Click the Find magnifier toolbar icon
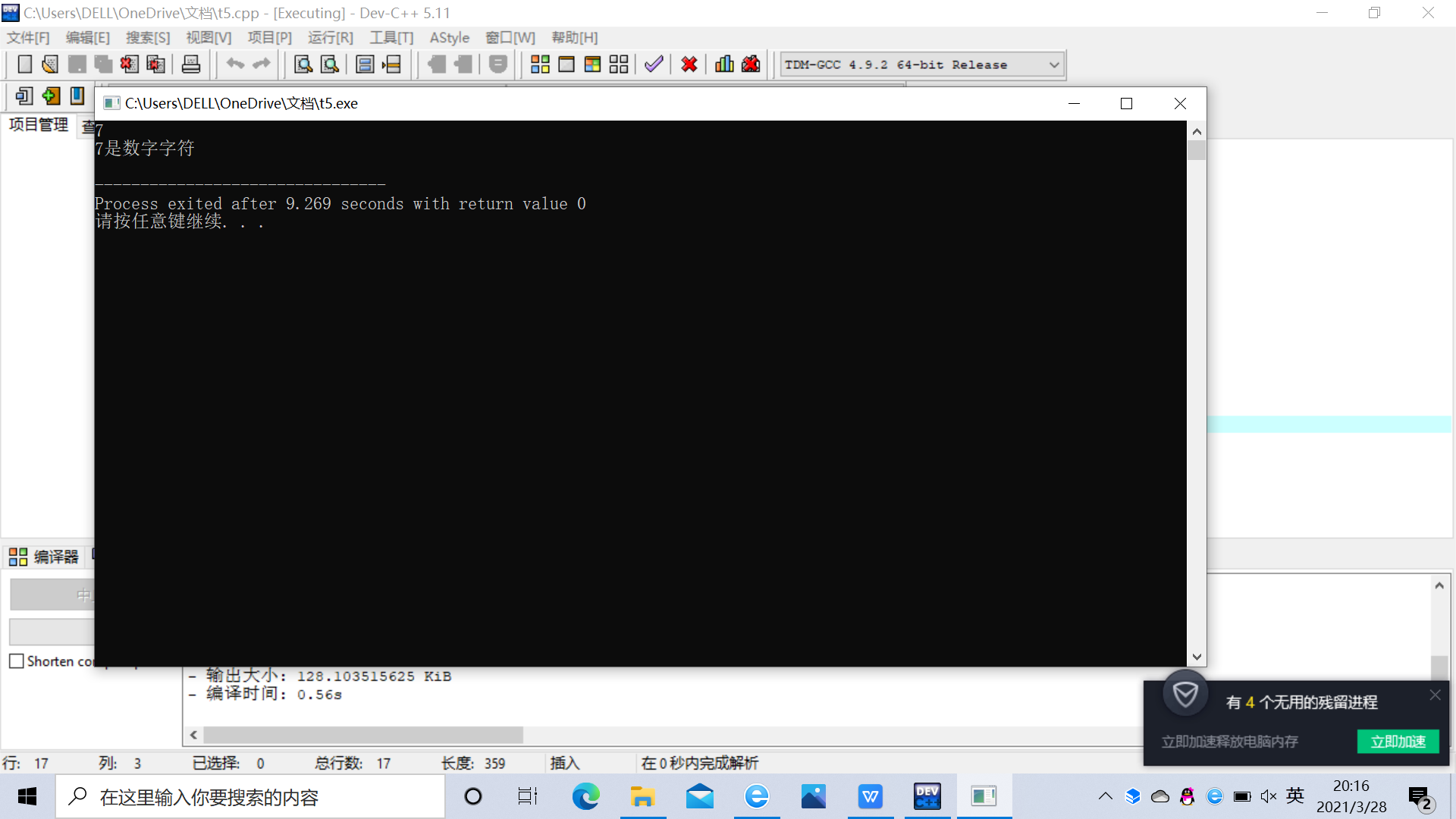Viewport: 1456px width, 819px height. click(x=303, y=64)
